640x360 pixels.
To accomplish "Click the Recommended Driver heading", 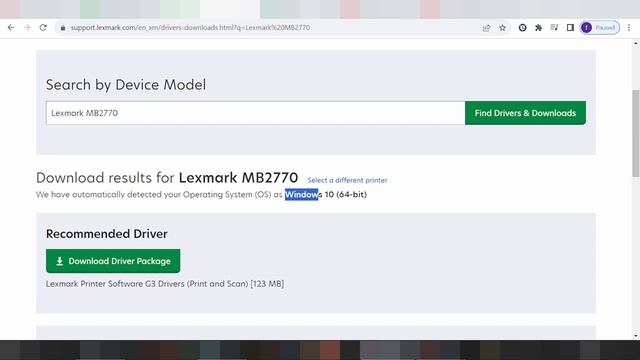I will coord(107,234).
